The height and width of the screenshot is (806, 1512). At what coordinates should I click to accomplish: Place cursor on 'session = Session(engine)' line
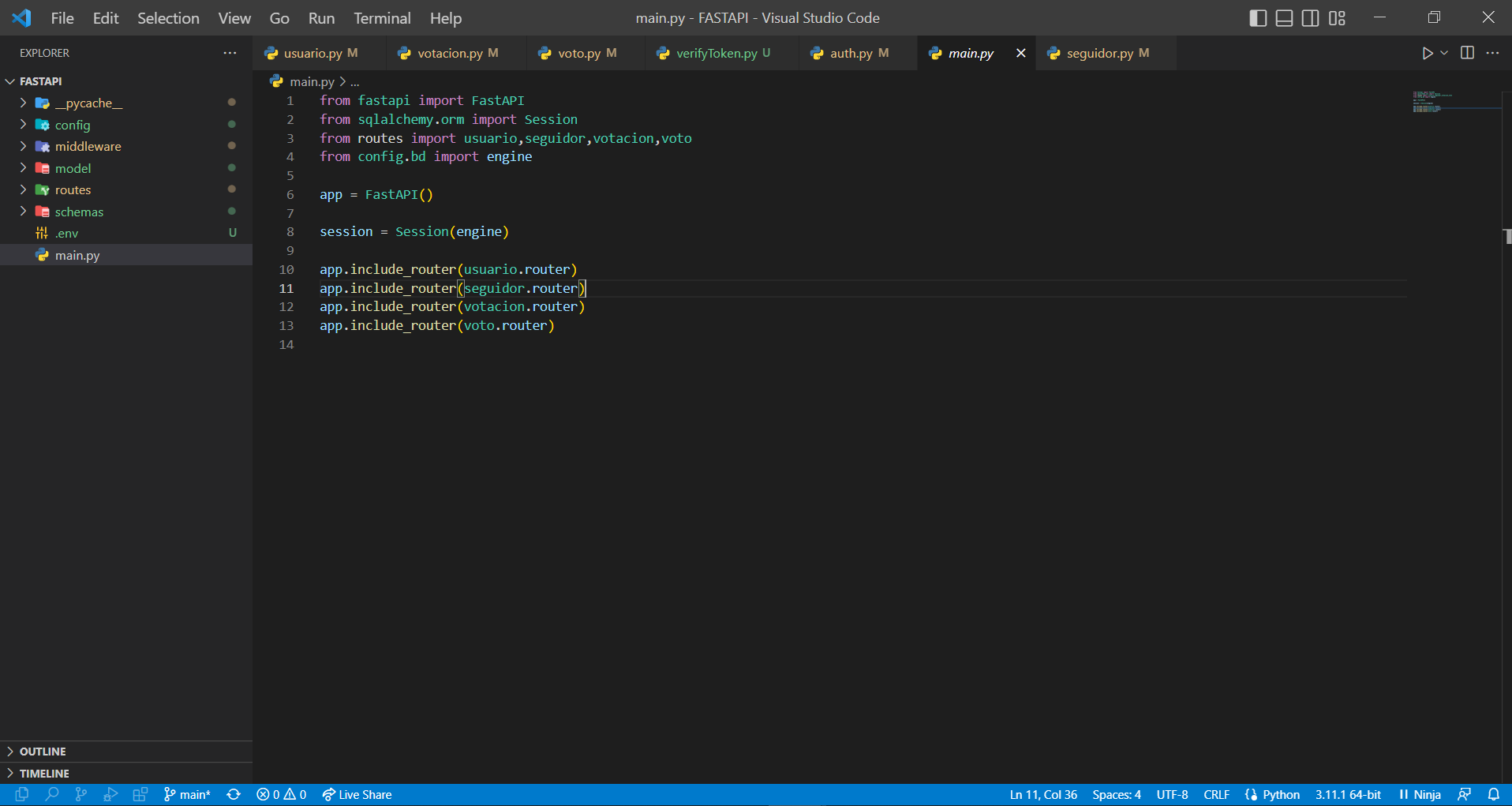coord(414,231)
